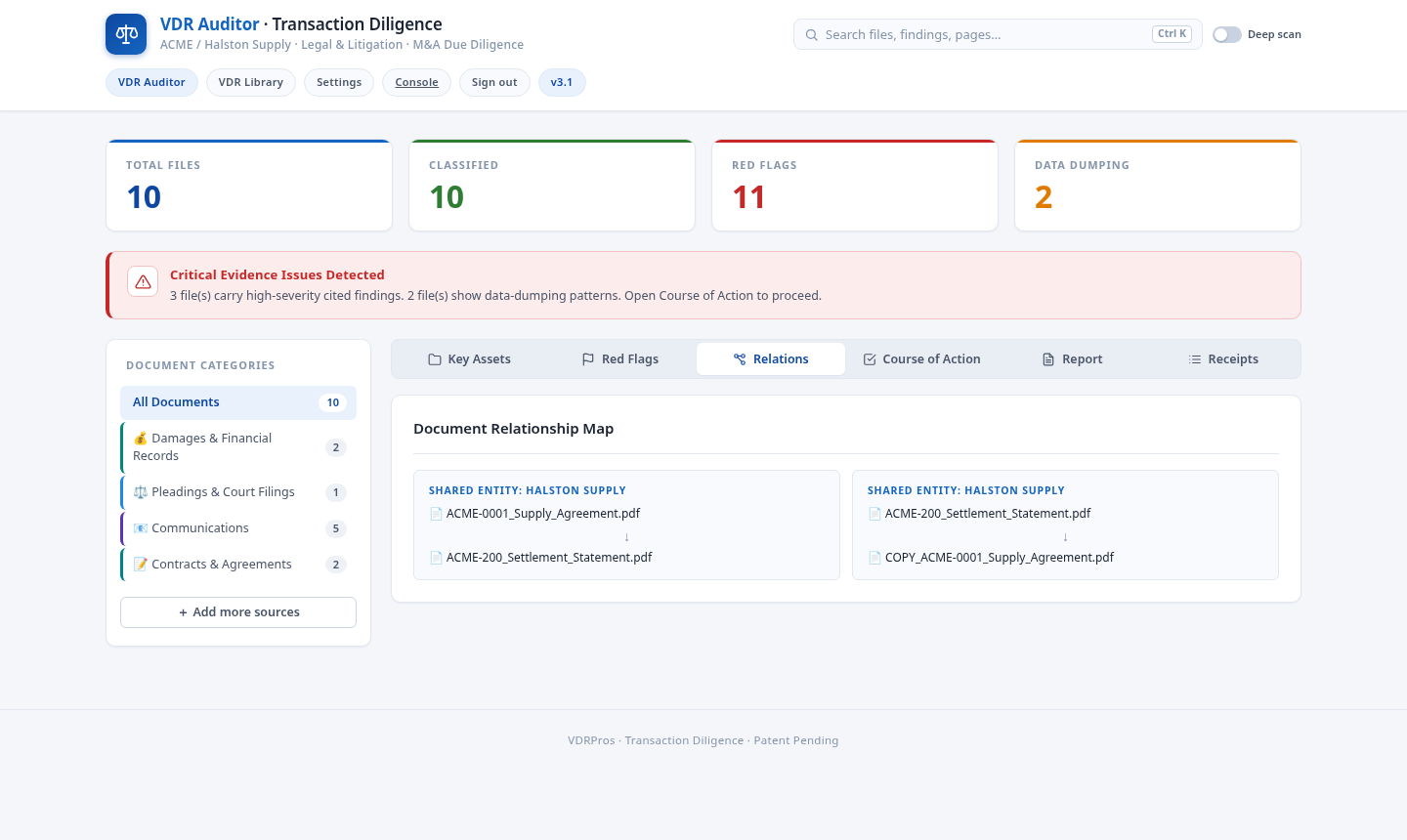
Task: Click the envelope icon beside Communications
Action: point(141,528)
